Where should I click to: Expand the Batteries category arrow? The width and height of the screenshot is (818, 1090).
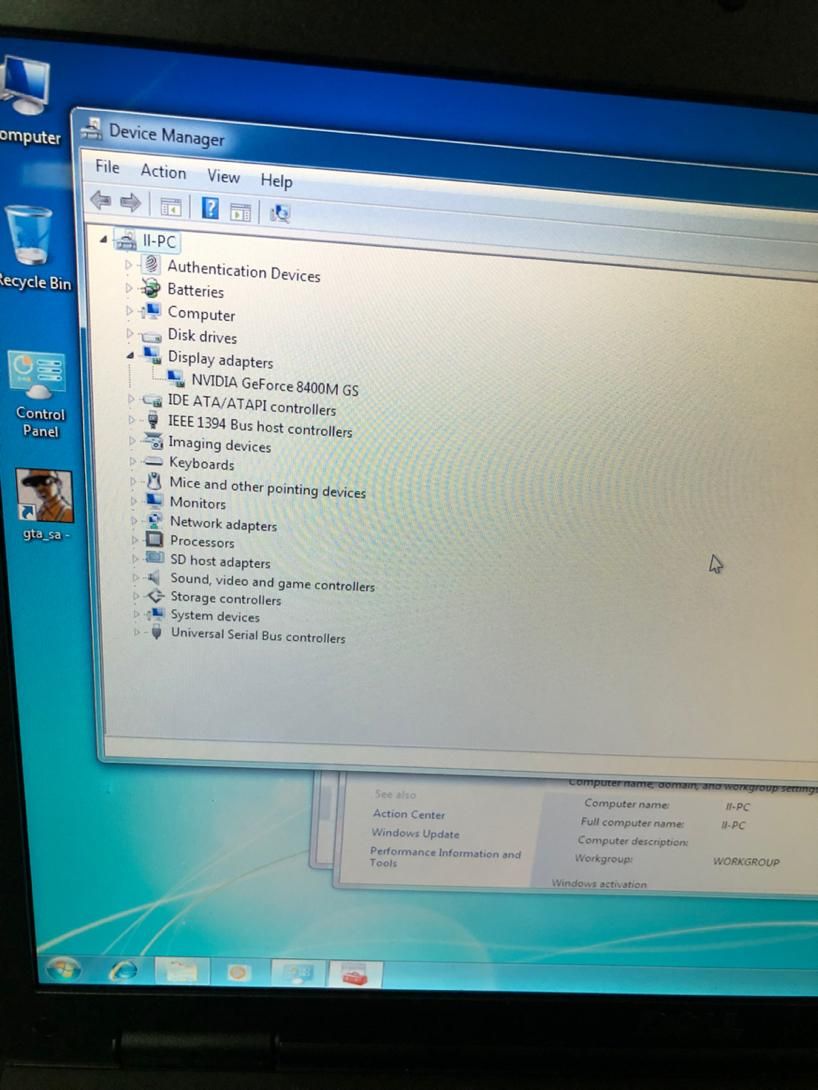tap(129, 287)
